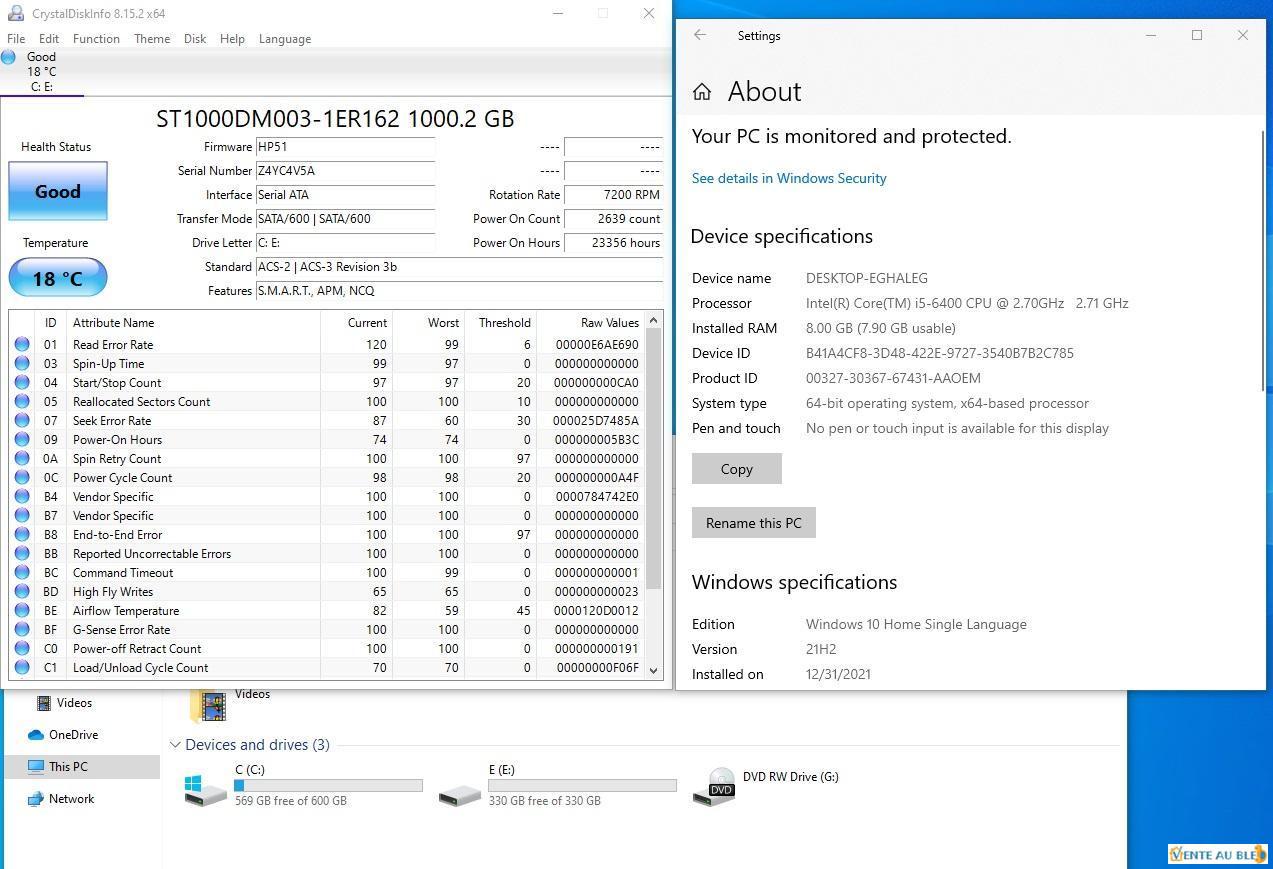Click the back arrow in Settings window
The image size is (1273, 869).
pos(700,35)
